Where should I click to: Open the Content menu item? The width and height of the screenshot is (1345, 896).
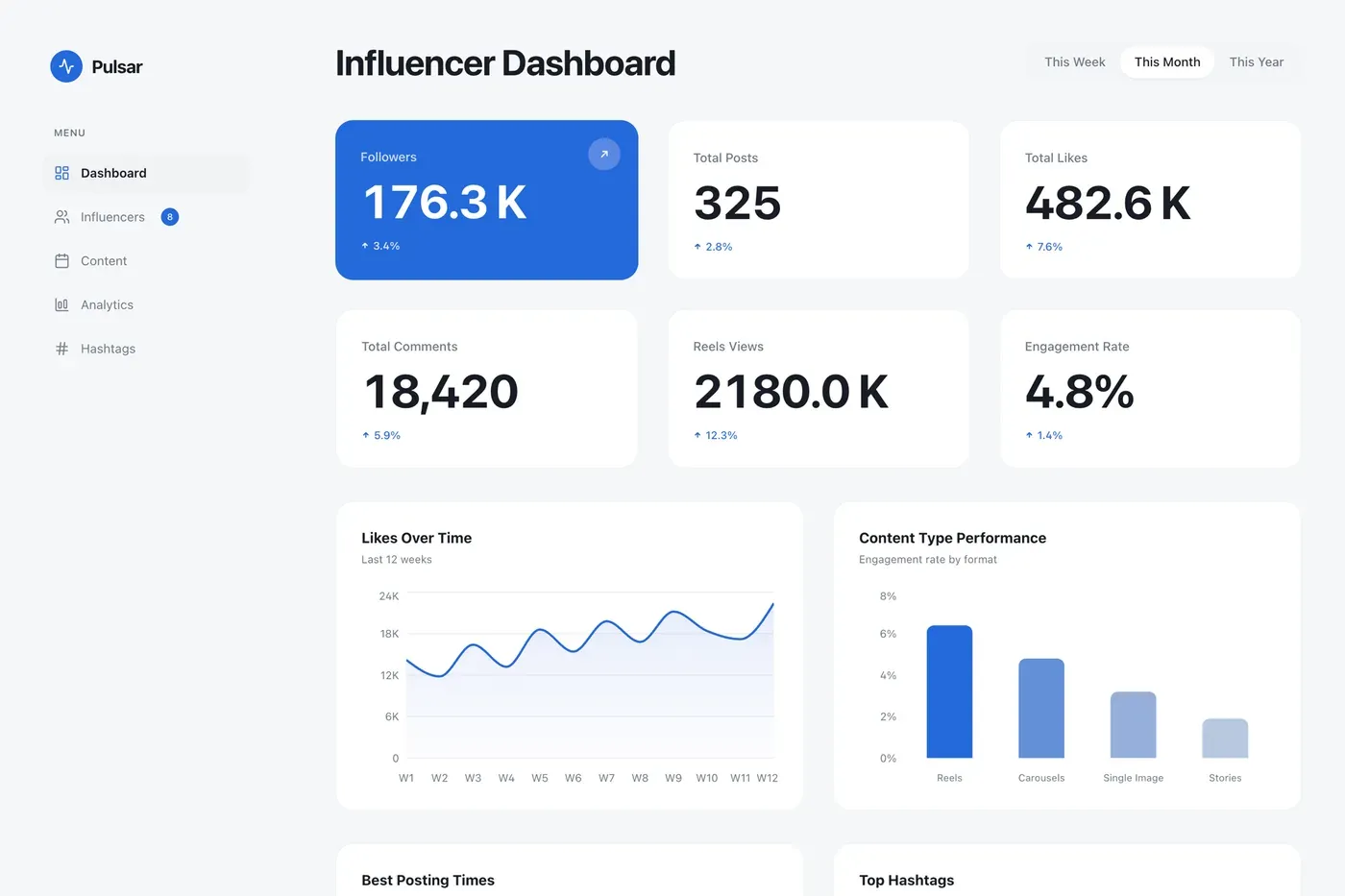coord(146,261)
